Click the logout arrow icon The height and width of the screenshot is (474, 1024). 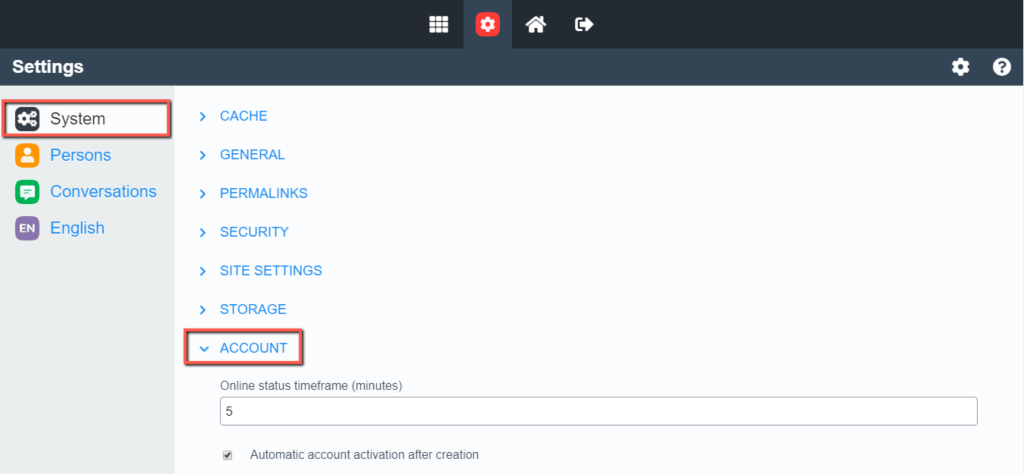pyautogui.click(x=584, y=25)
